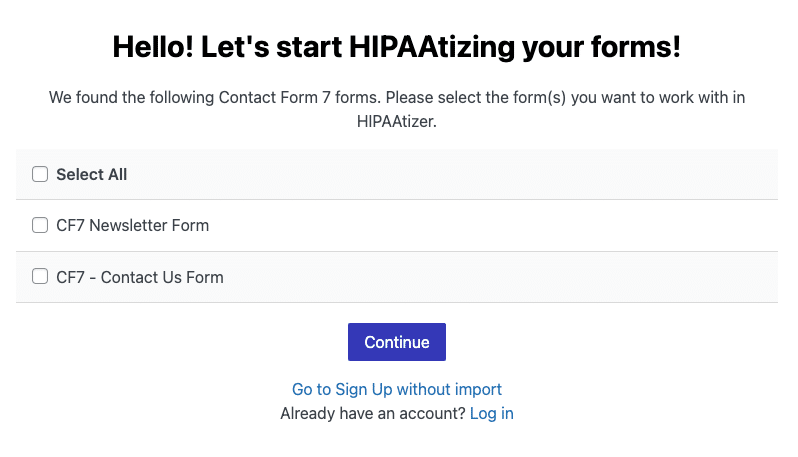Screen dimensions: 798x457
Task: Click the CF7 Newsletter Form label text
Action: point(132,225)
